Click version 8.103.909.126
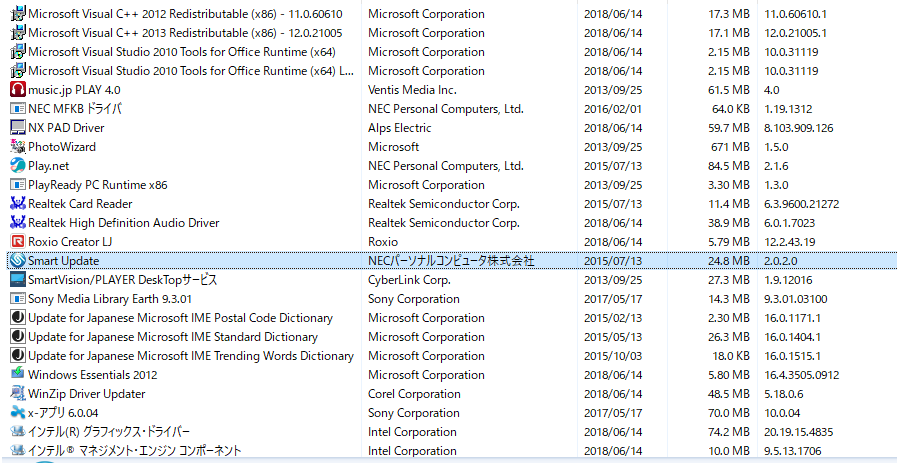This screenshot has height=463, width=897. pyautogui.click(x=799, y=128)
